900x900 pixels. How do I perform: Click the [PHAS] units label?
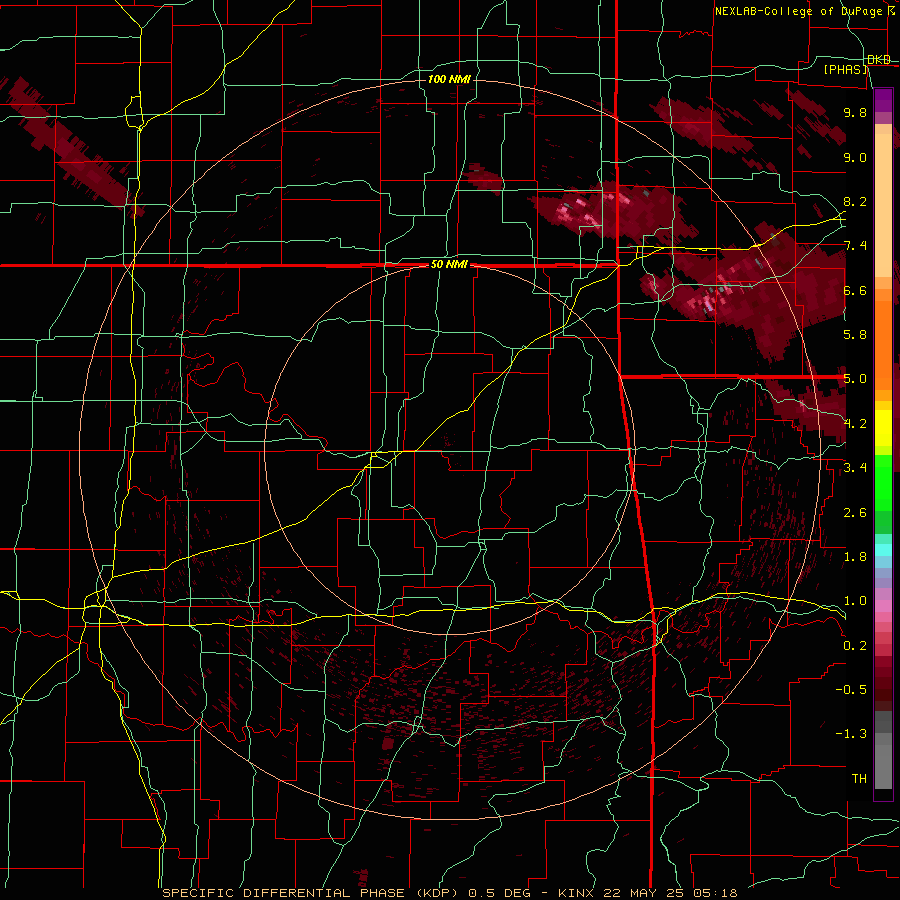coord(846,70)
